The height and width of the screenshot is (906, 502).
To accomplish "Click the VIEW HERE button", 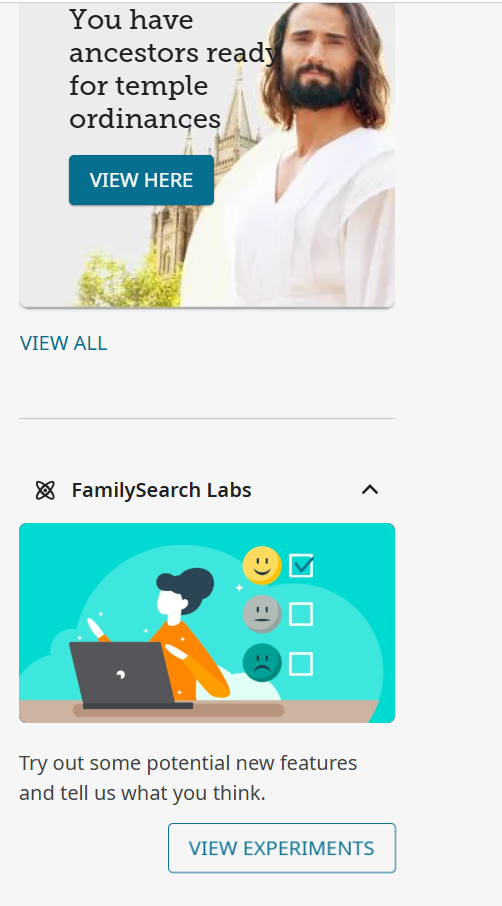I will click(142, 180).
